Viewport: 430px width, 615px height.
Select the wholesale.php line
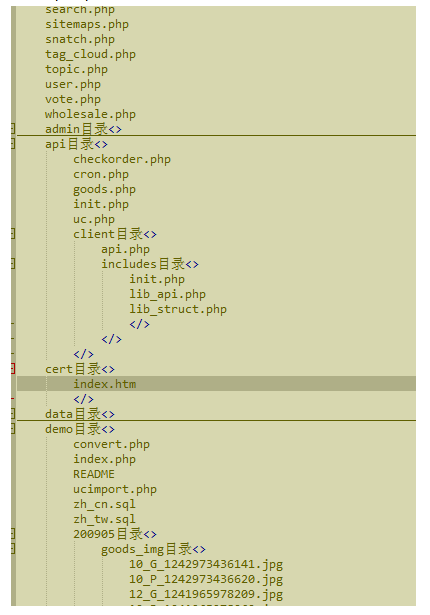point(90,114)
